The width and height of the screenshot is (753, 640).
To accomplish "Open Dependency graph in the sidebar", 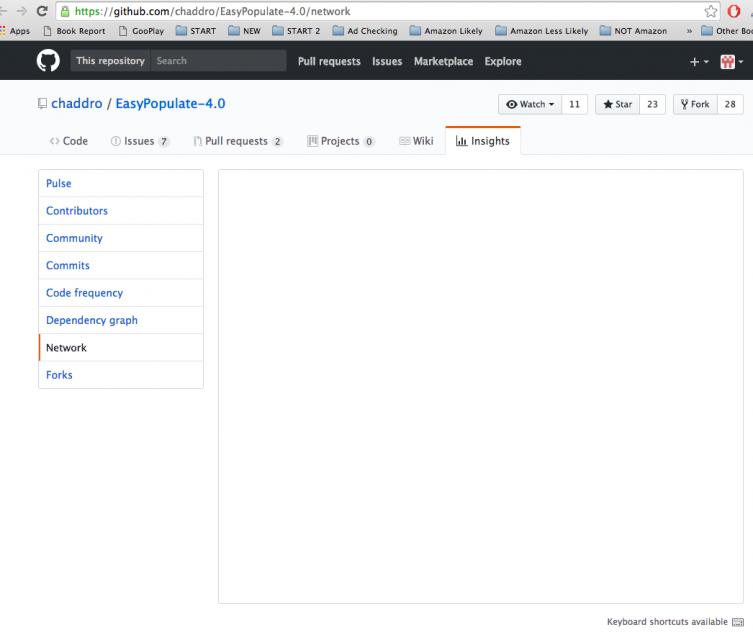I will [x=121, y=320].
